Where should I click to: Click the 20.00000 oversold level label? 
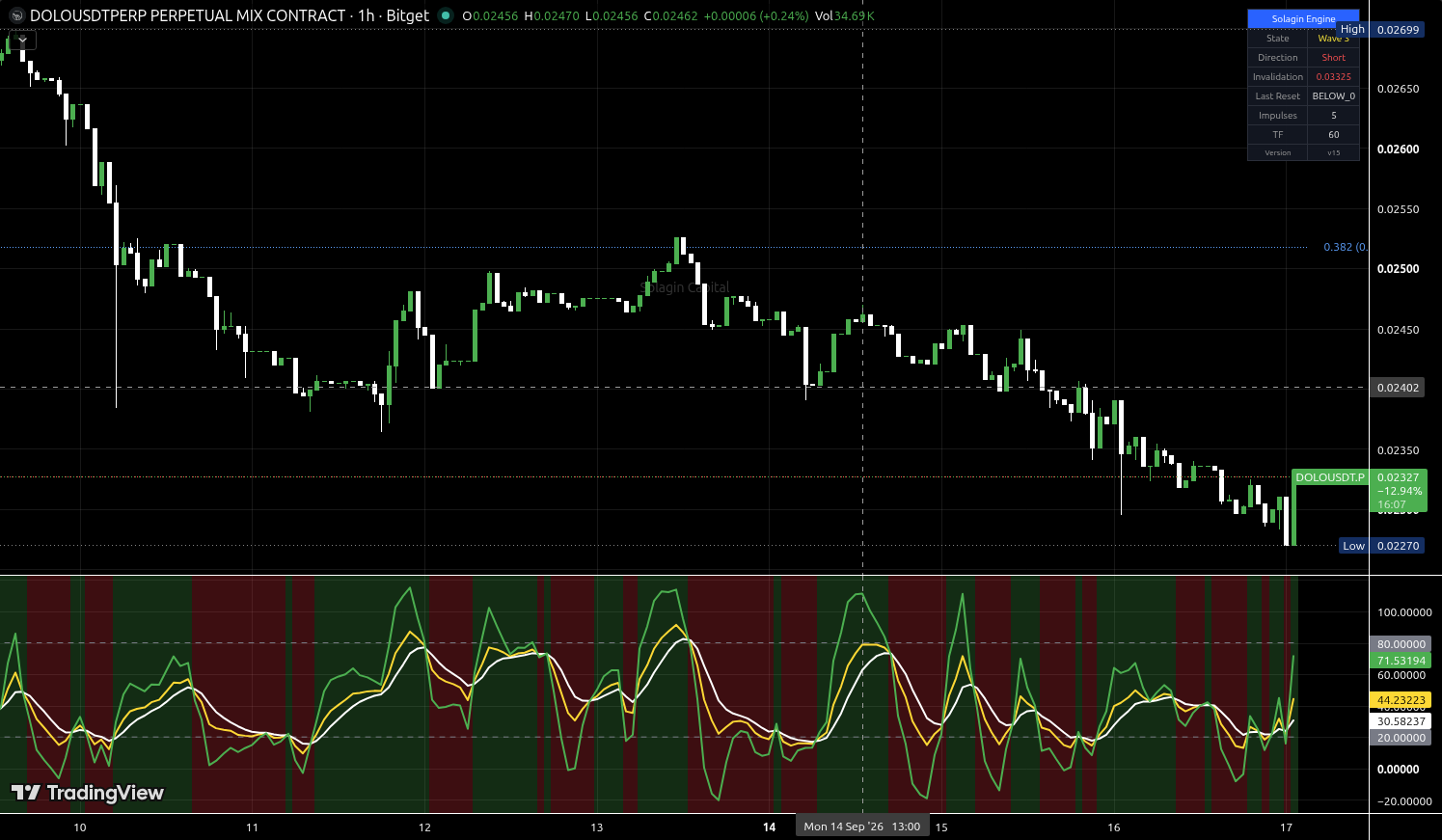click(x=1401, y=738)
